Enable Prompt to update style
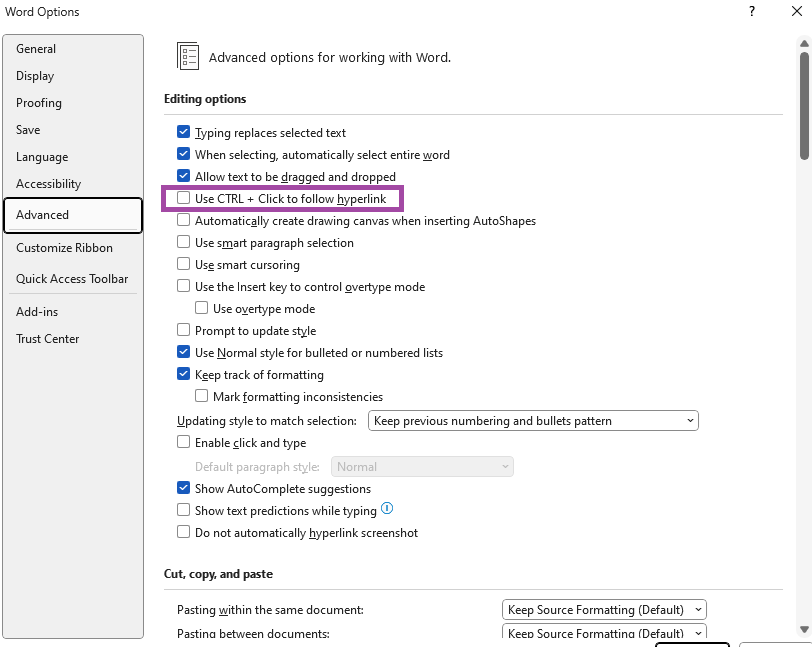This screenshot has height=647, width=812. point(183,330)
